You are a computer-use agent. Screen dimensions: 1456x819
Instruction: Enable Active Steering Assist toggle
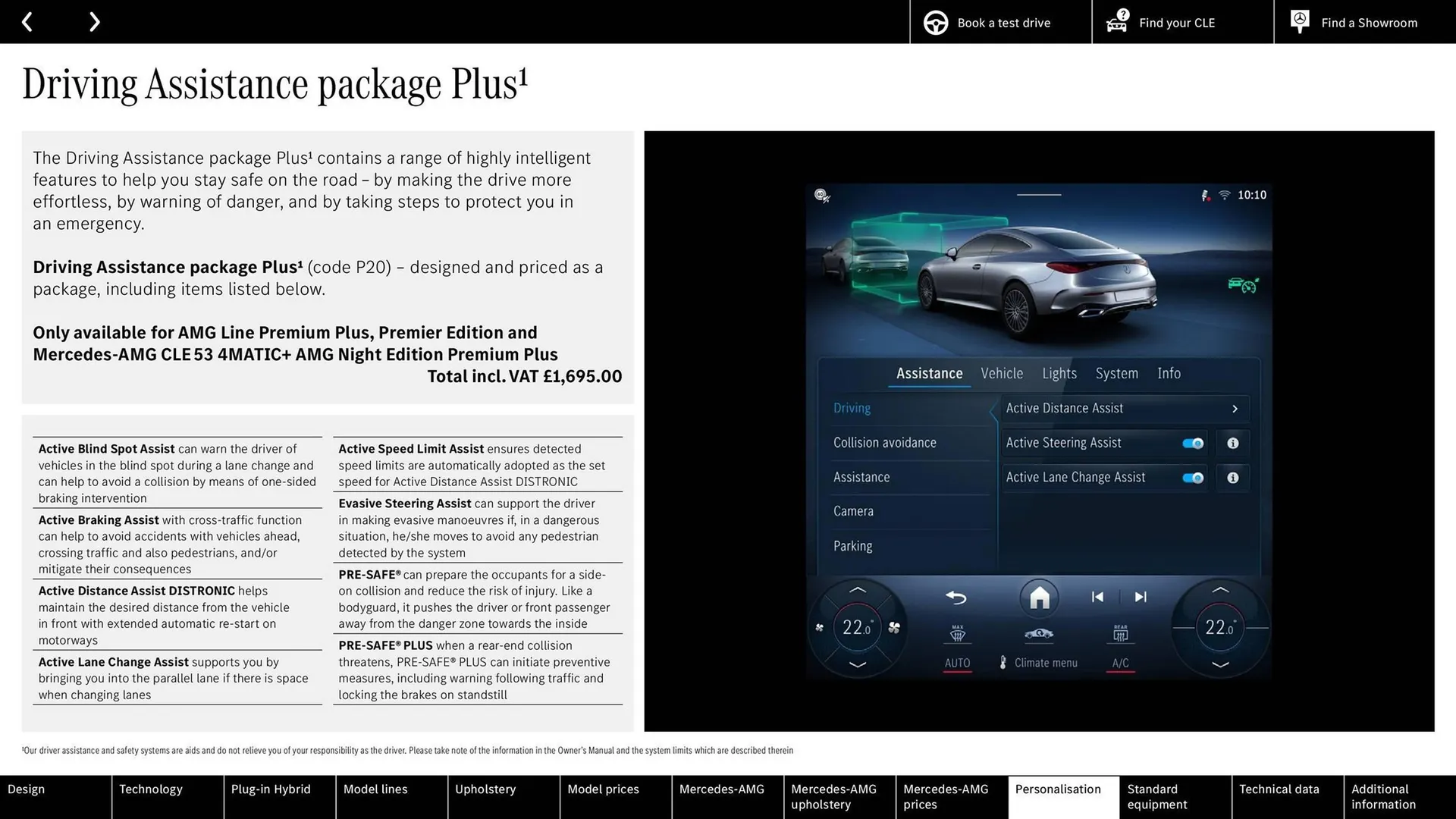point(1191,443)
